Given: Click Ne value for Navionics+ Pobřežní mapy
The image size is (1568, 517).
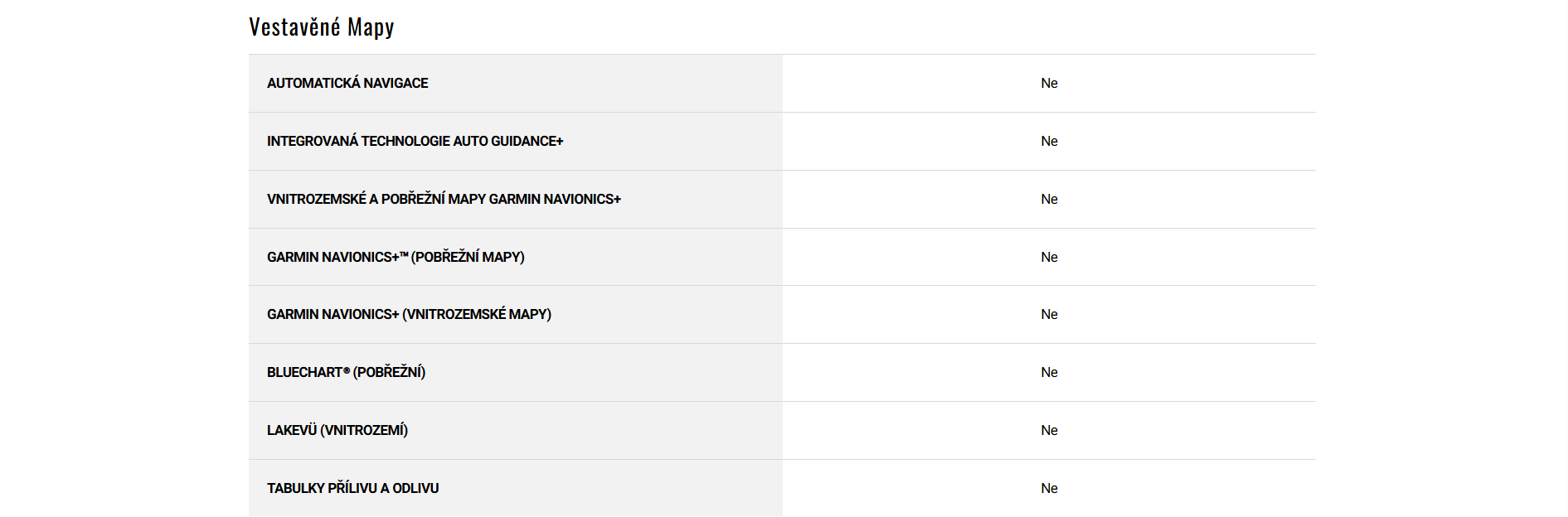Looking at the screenshot, I should point(1049,257).
